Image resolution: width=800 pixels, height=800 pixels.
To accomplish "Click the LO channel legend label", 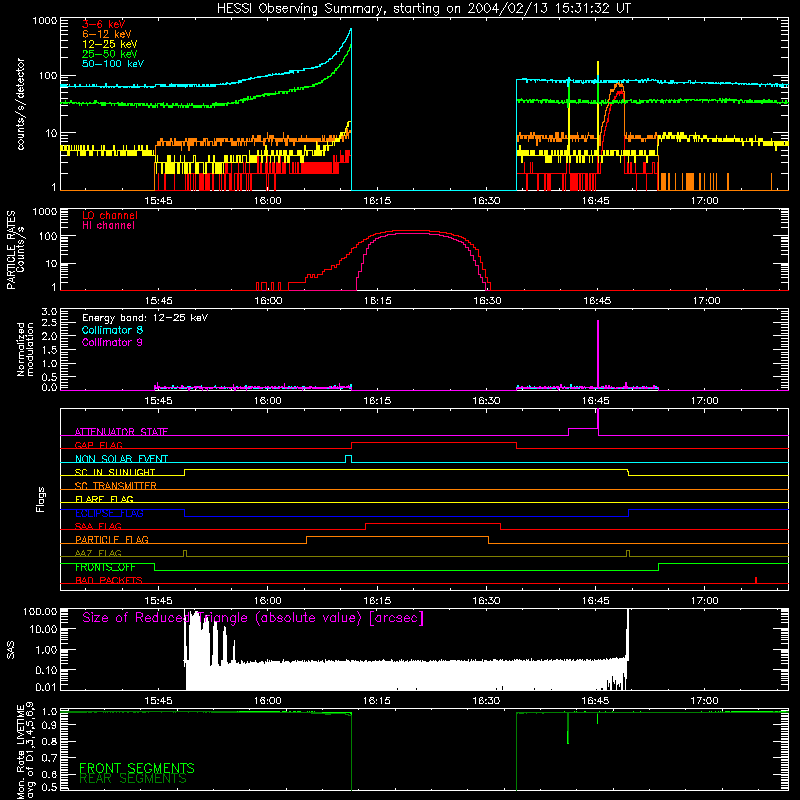I will tap(110, 215).
